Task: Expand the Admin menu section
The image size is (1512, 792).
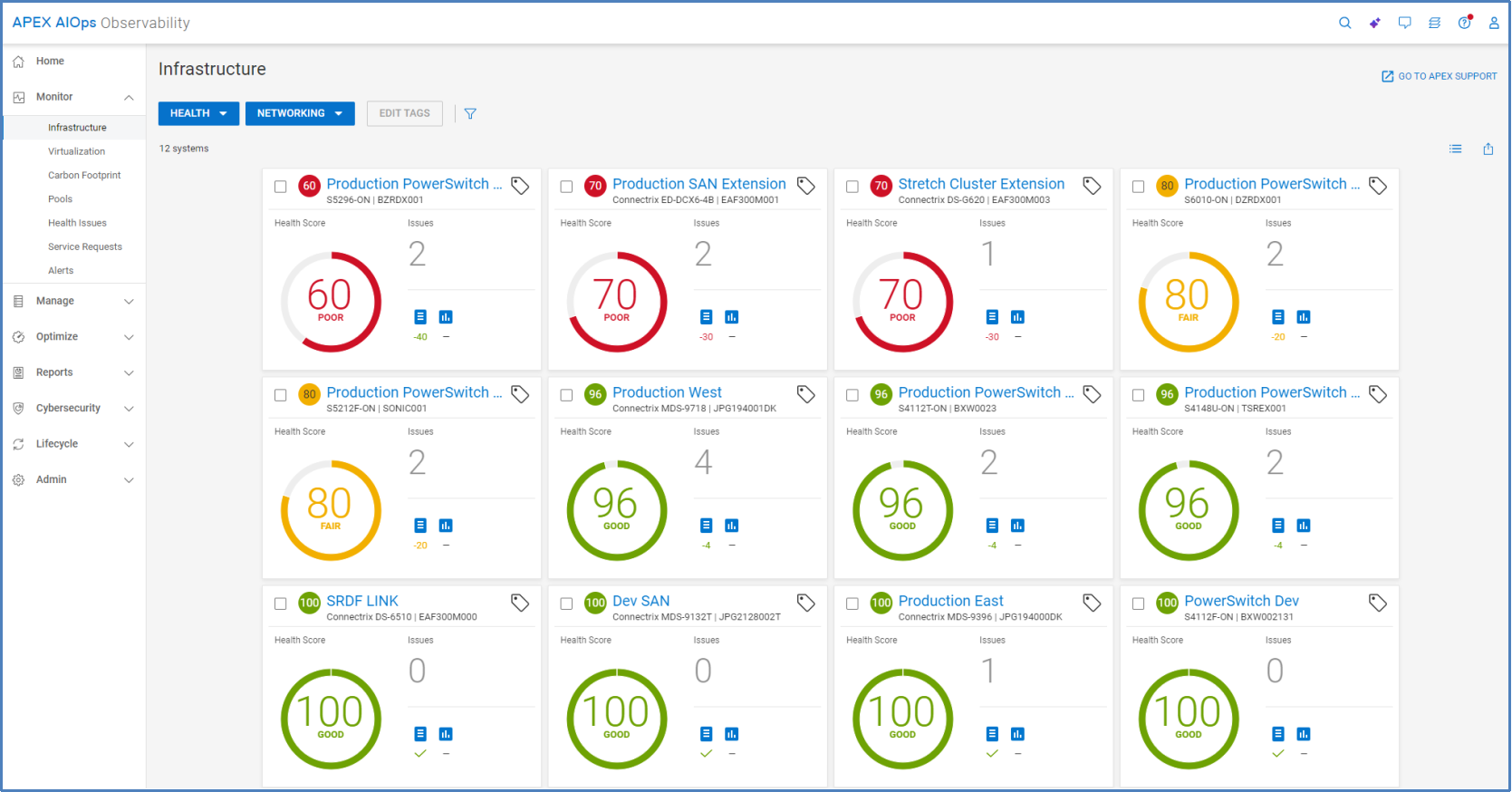Action: click(129, 480)
